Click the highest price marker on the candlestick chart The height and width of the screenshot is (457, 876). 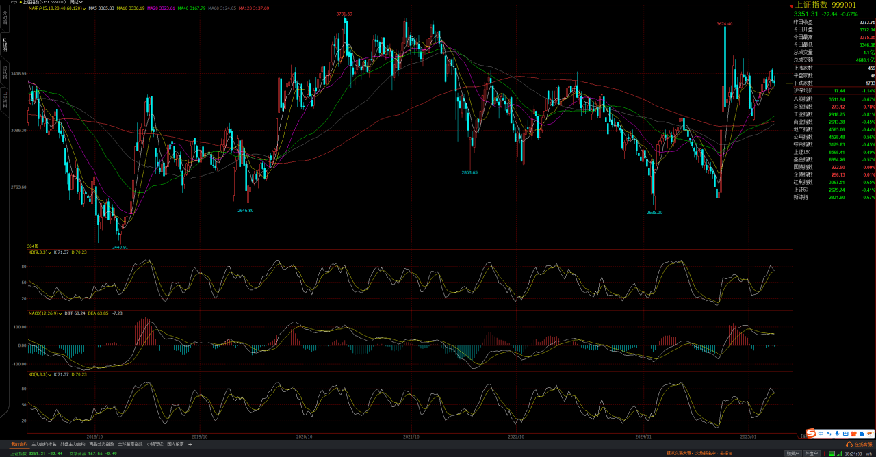pyautogui.click(x=344, y=14)
